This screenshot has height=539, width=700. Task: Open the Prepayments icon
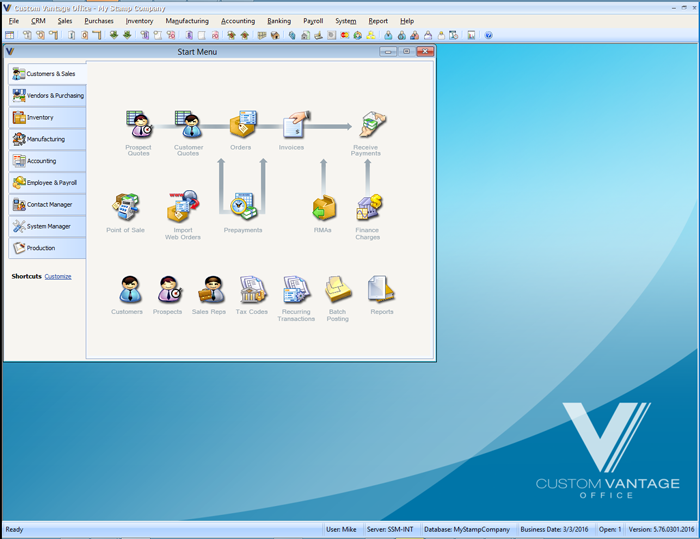(x=243, y=206)
